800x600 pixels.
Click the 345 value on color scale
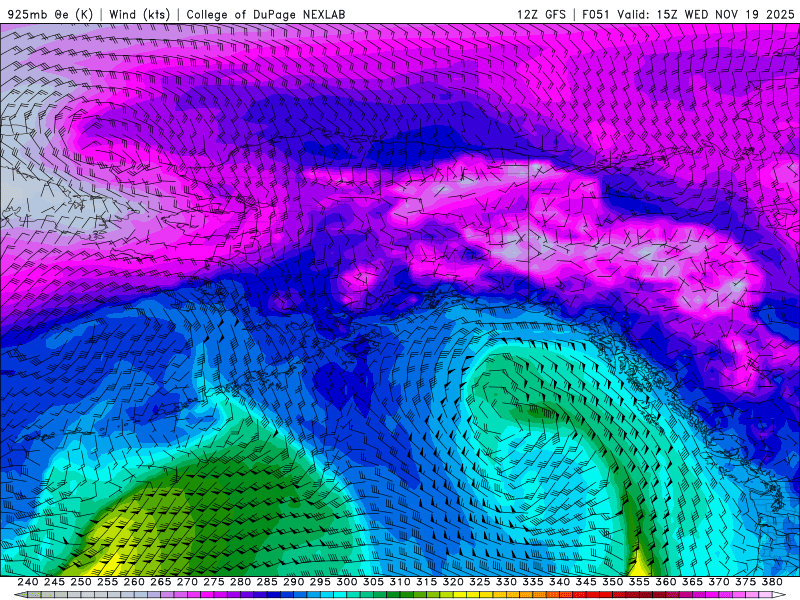(586, 582)
